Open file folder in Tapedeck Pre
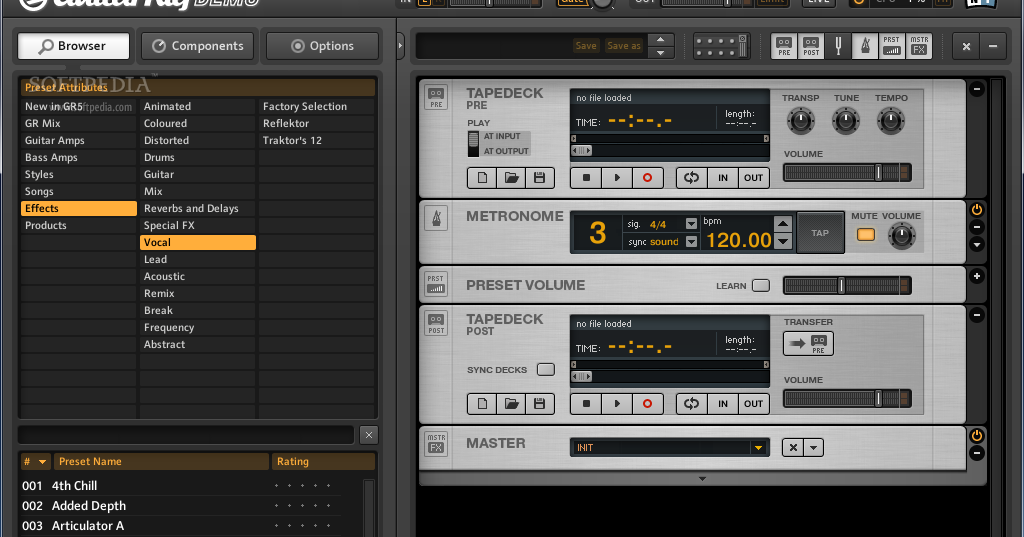This screenshot has width=1024, height=537. point(511,178)
